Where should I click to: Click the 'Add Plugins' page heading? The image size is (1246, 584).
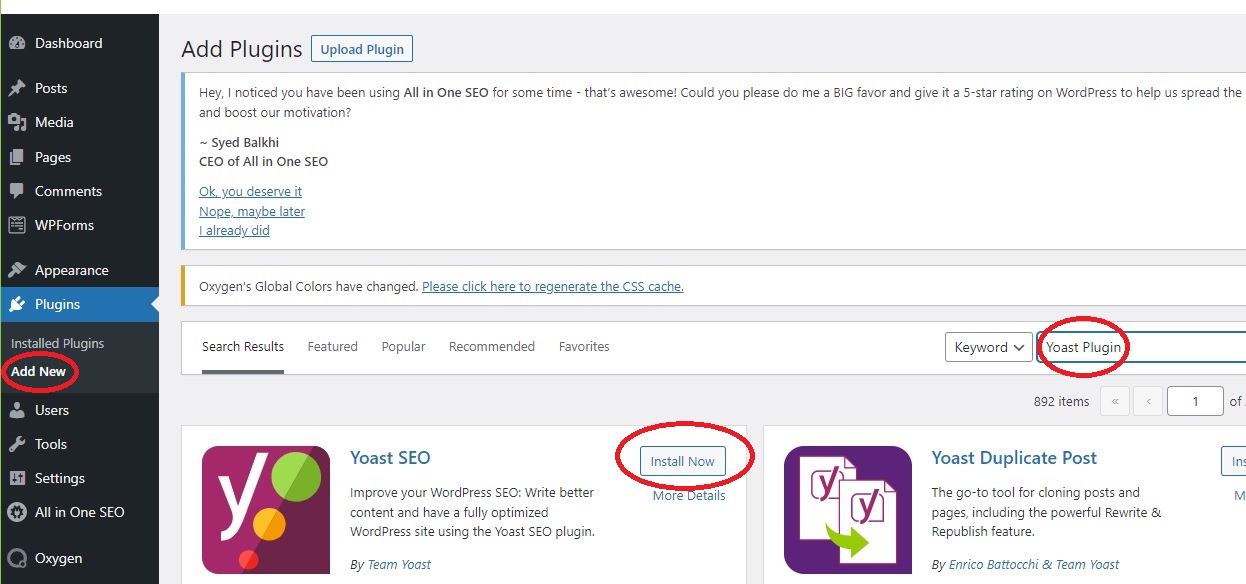pos(241,49)
